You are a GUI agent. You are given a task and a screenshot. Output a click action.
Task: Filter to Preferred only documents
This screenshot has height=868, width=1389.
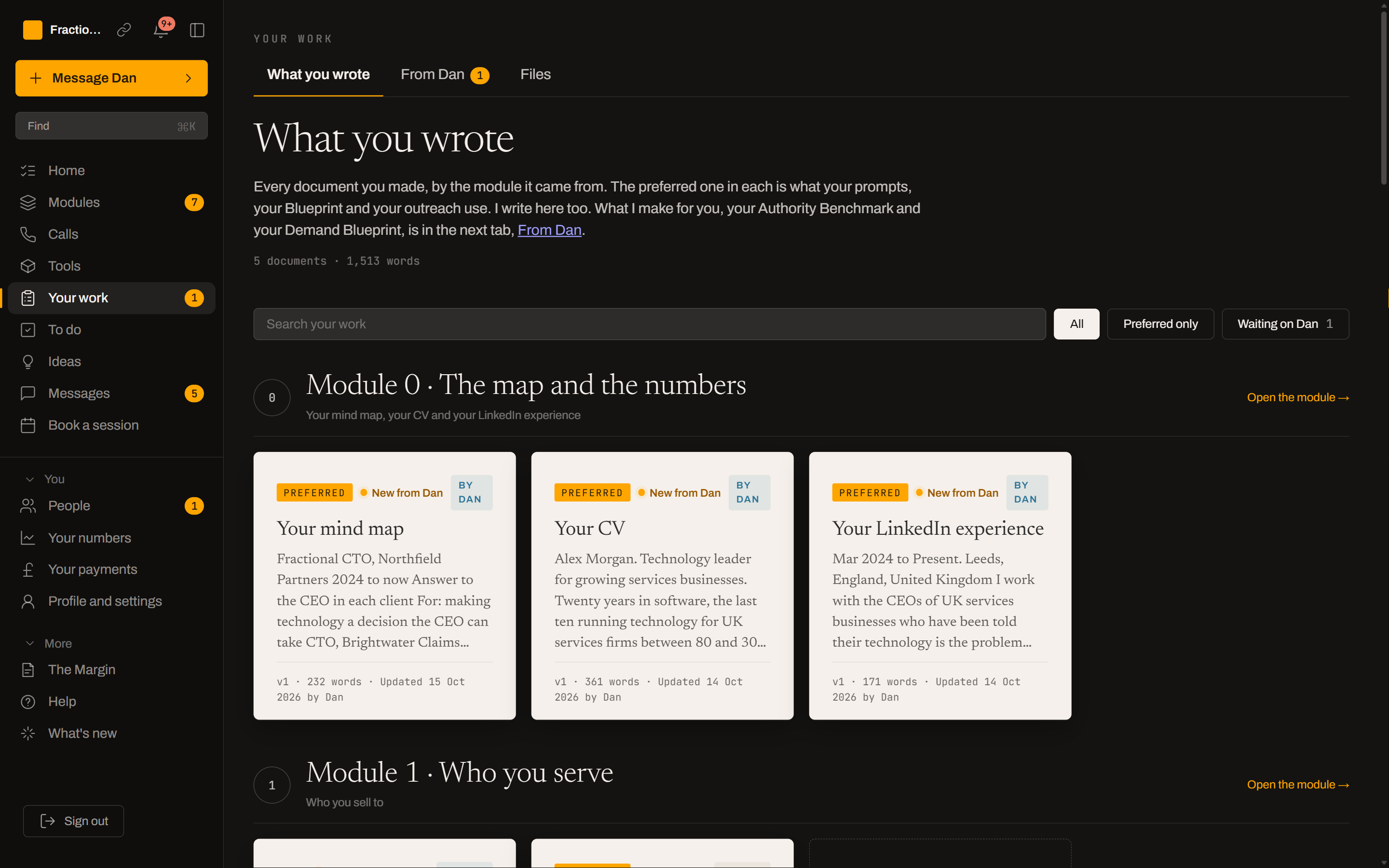(1160, 324)
